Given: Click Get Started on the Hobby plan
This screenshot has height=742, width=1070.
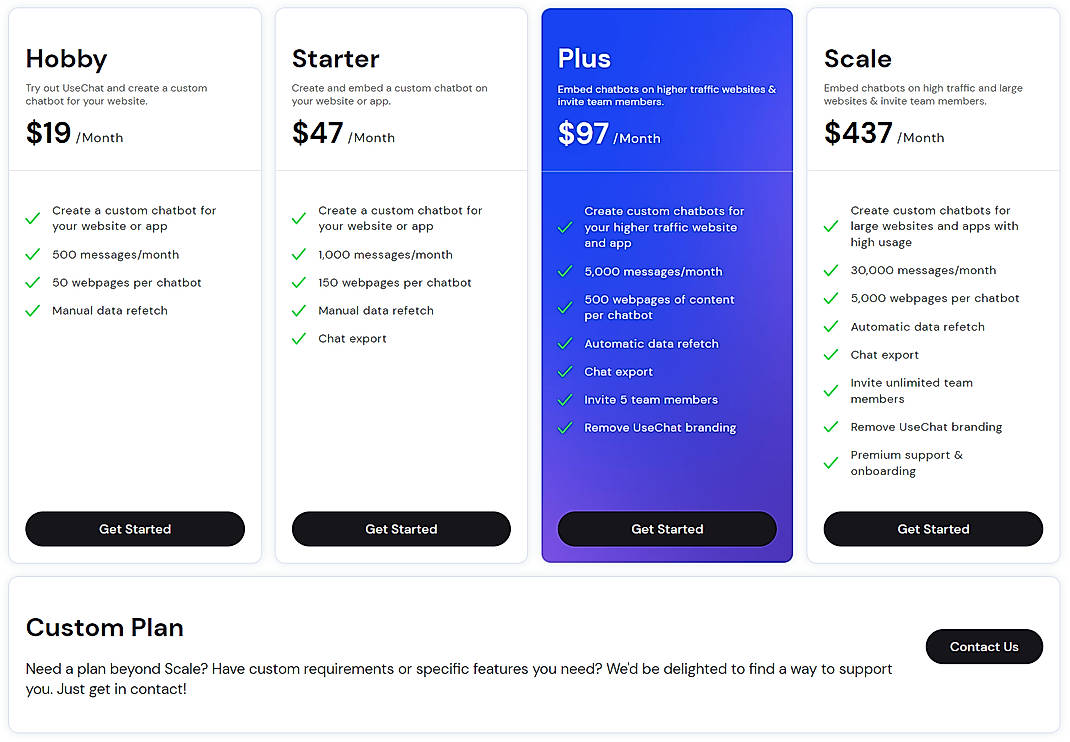Looking at the screenshot, I should coord(135,529).
